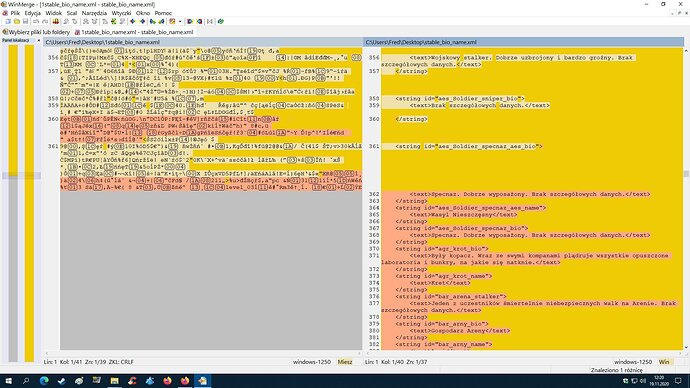Click the taskbar clock showing 12:20
Image resolution: width=690 pixels, height=388 pixels.
coord(659,381)
